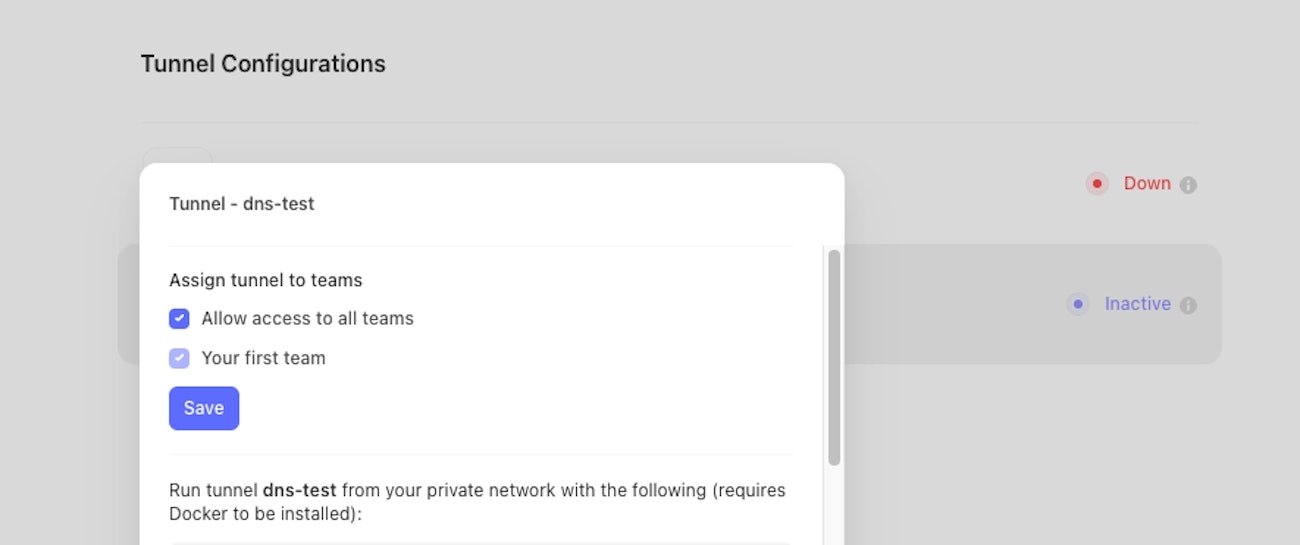Screen dimensions: 1300x545
Task: Click the Assign tunnel to teams label
Action: pyautogui.click(x=265, y=280)
